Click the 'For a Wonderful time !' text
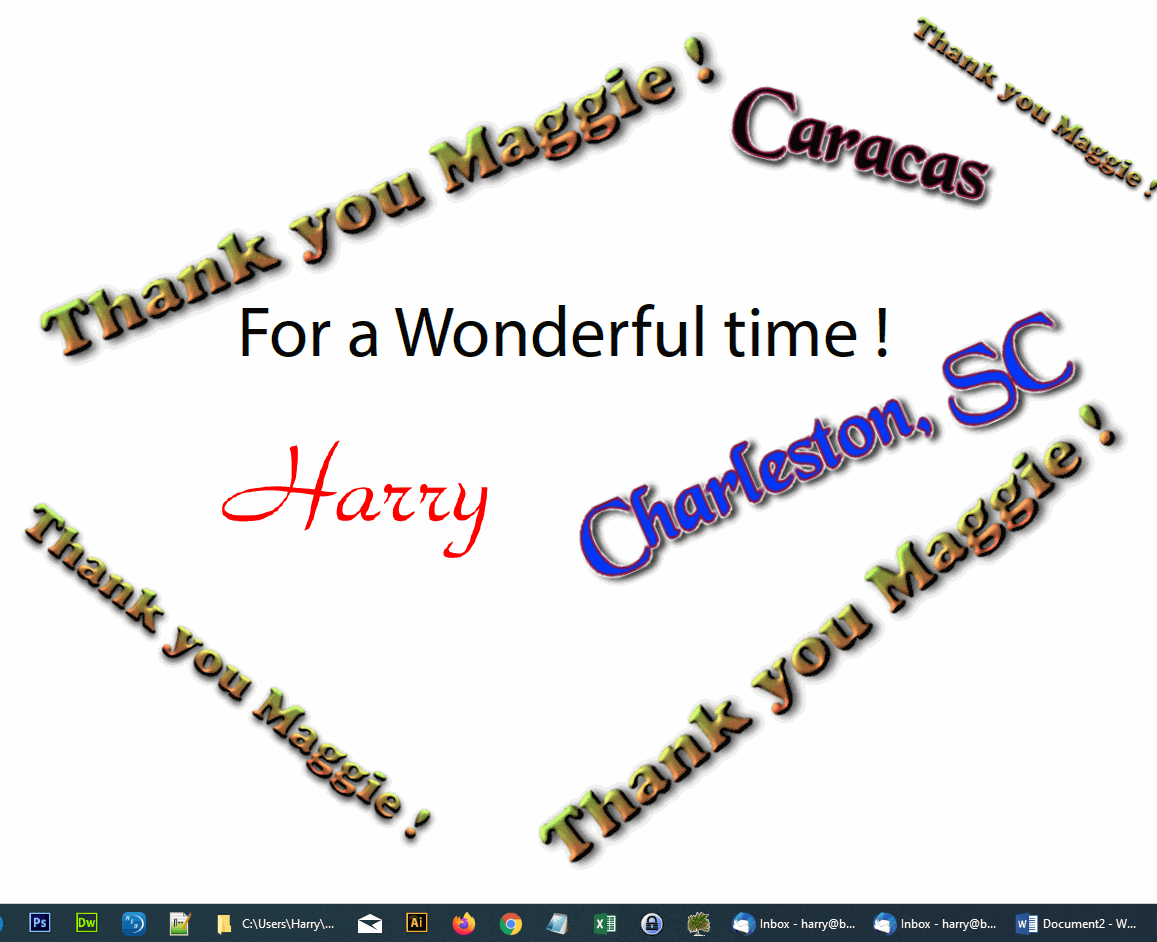This screenshot has width=1157, height=942. [x=564, y=333]
